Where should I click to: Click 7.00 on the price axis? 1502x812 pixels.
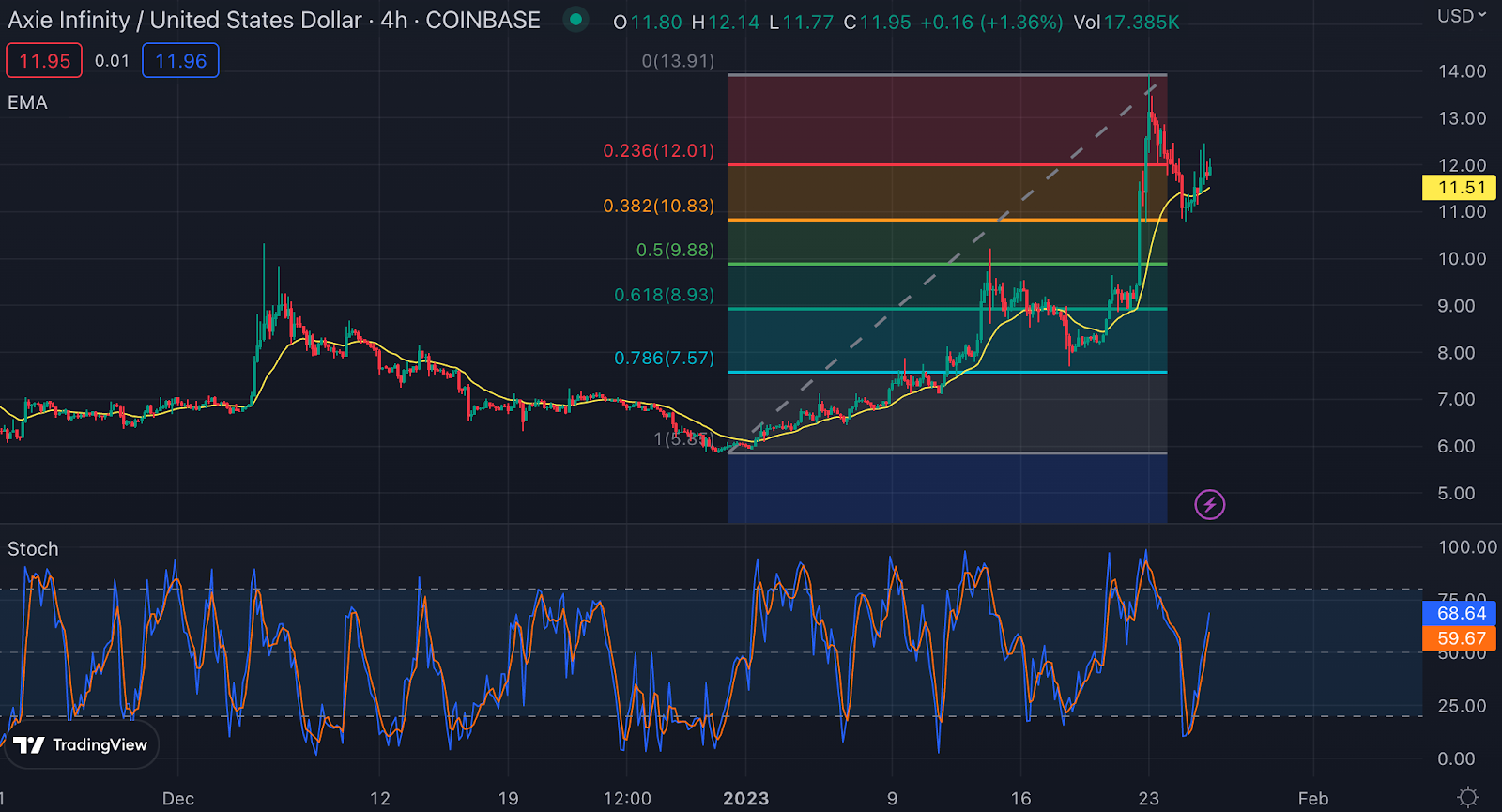click(1457, 400)
